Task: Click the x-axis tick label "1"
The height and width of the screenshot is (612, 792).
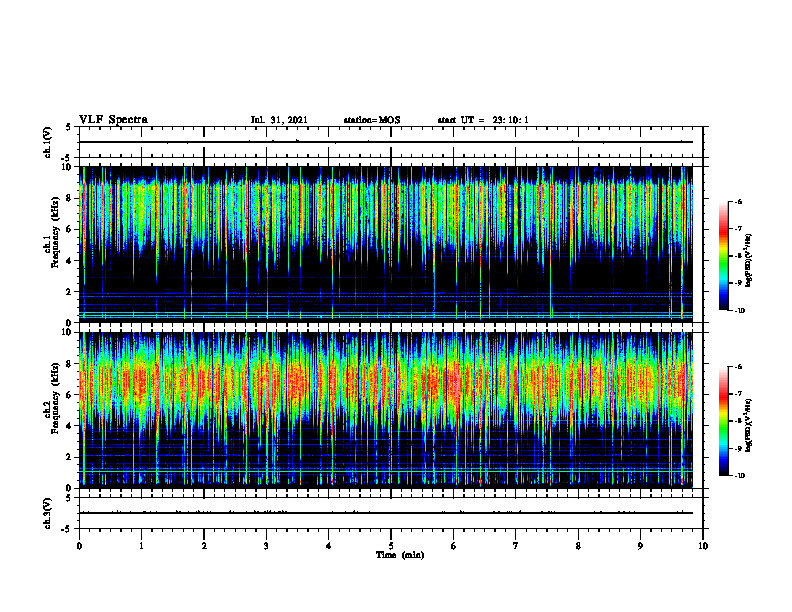Action: (141, 546)
